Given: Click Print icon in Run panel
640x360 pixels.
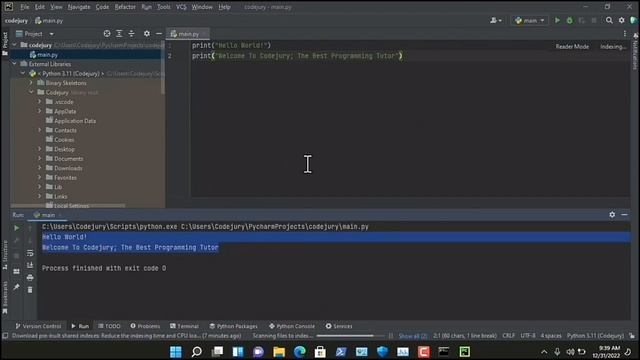Looking at the screenshot, I should [30, 278].
